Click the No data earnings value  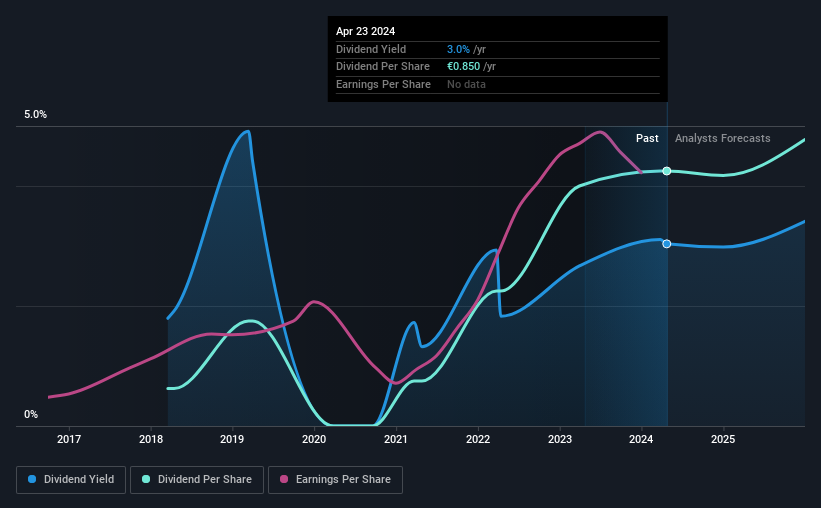[466, 84]
